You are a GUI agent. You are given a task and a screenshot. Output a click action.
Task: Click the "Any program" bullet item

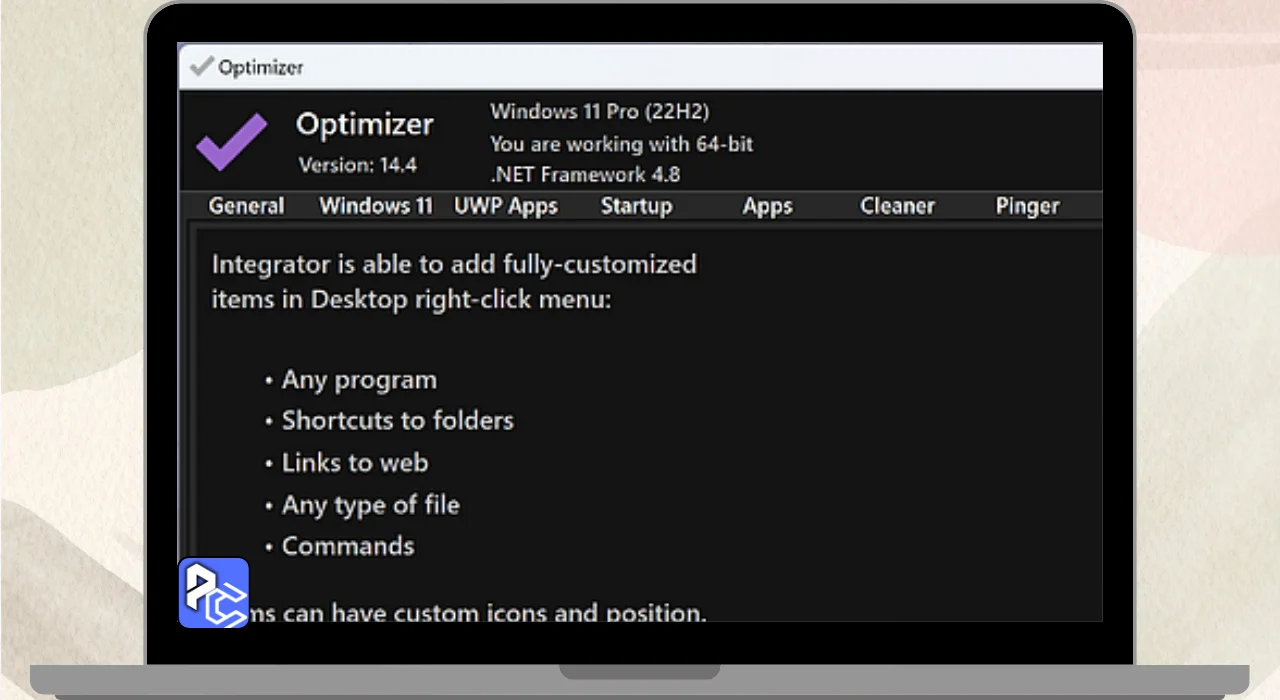359,380
